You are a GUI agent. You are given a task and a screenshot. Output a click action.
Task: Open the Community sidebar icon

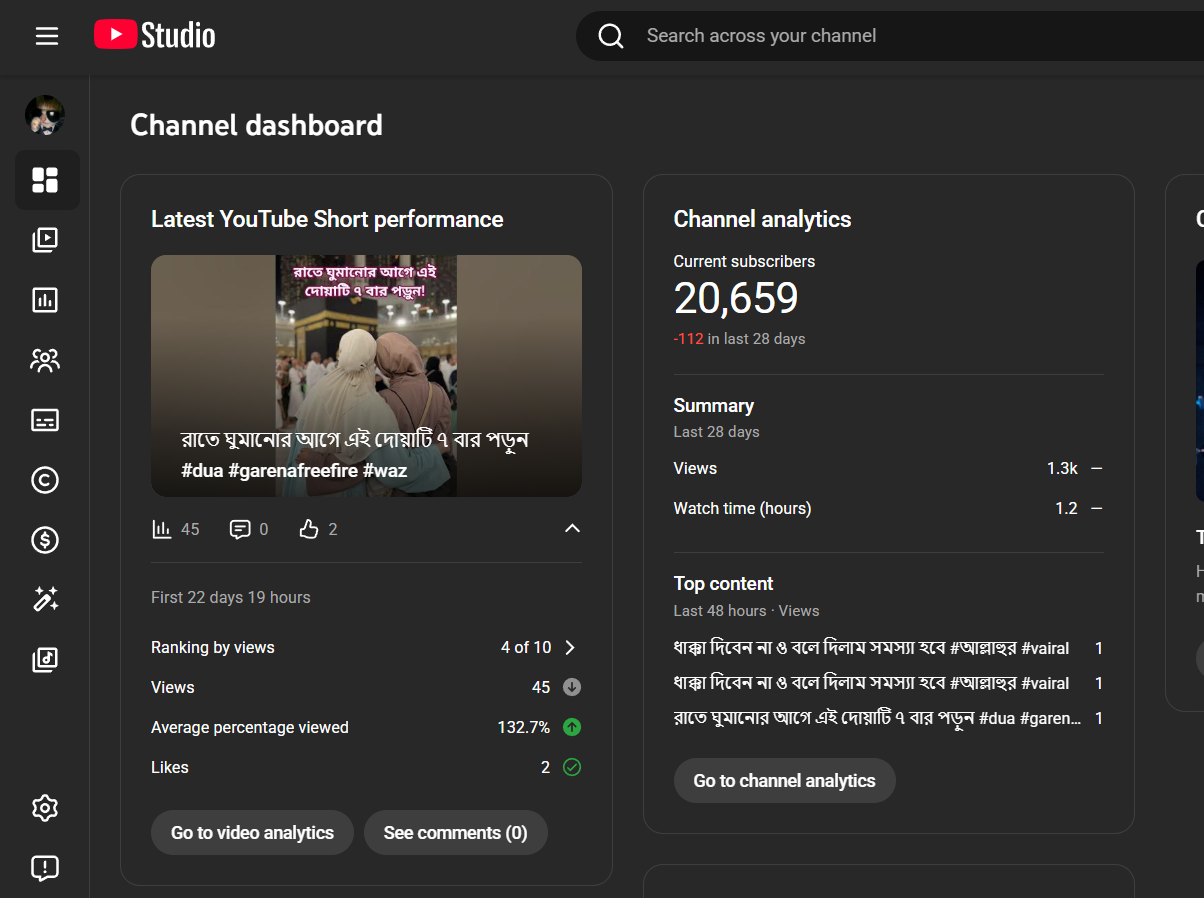(x=46, y=360)
